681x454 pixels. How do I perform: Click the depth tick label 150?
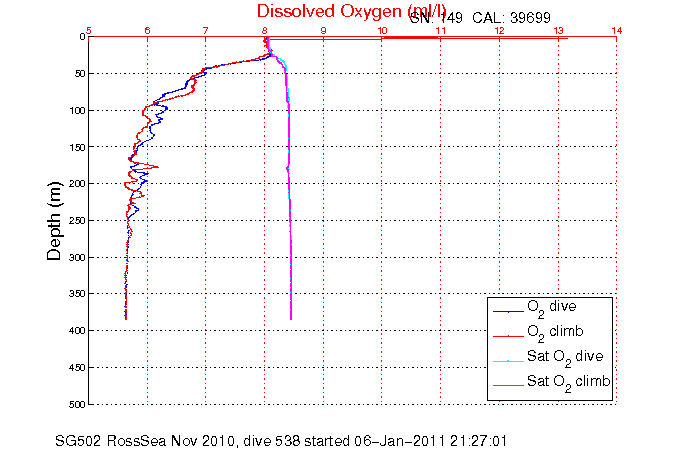(77, 147)
